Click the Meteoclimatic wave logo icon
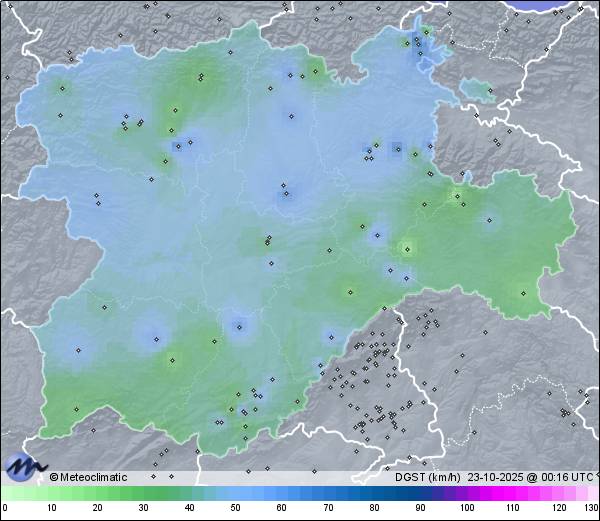This screenshot has height=521, width=600. click(24, 467)
